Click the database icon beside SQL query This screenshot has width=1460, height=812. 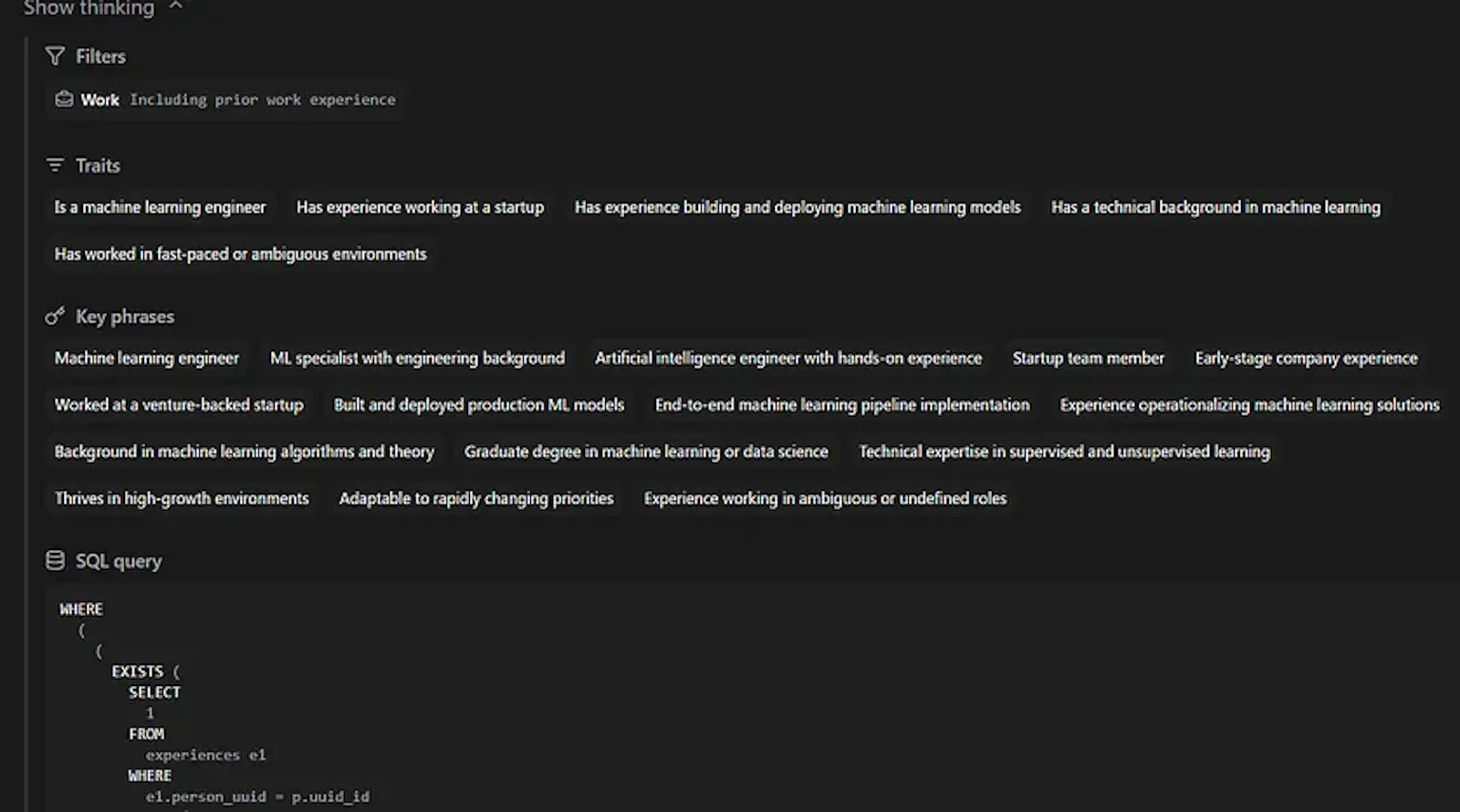pyautogui.click(x=56, y=559)
